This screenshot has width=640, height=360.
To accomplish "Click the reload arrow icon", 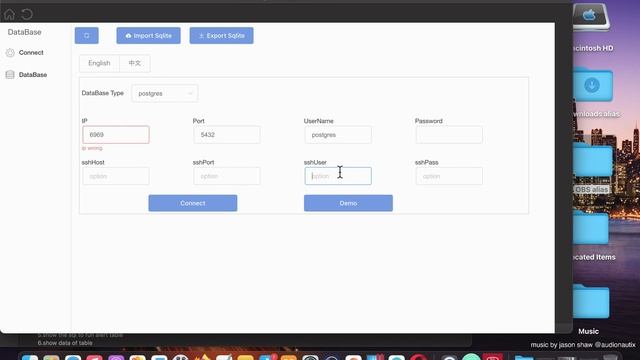I will pyautogui.click(x=27, y=15).
